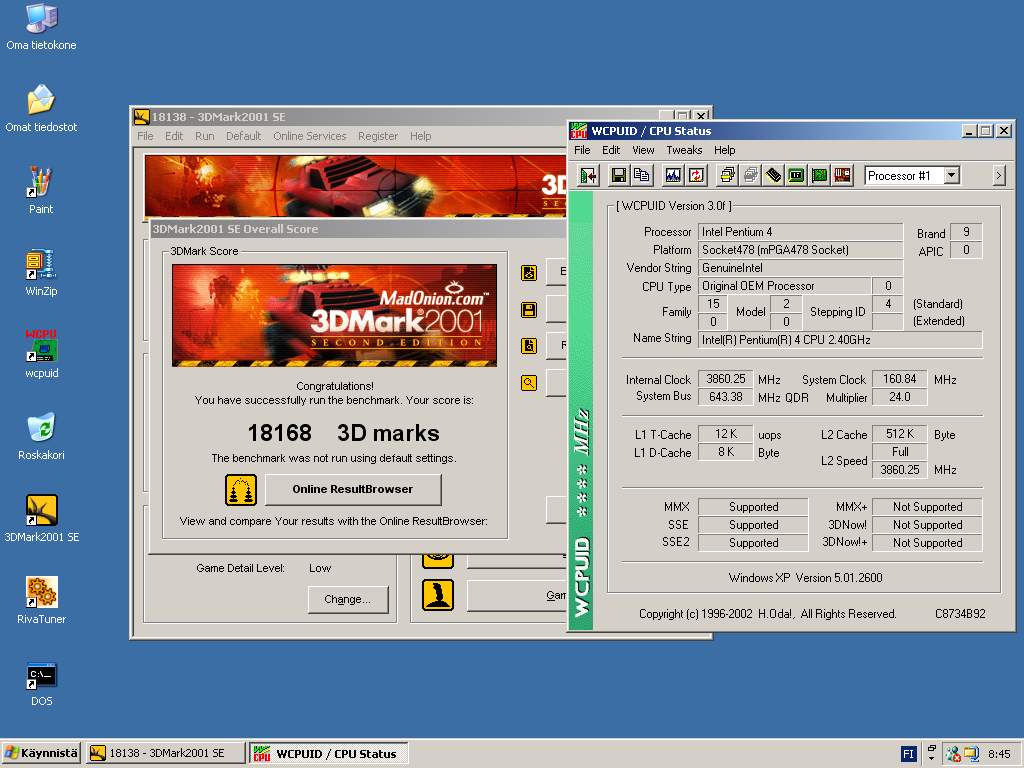Click the Käynnistä start button

[41, 753]
